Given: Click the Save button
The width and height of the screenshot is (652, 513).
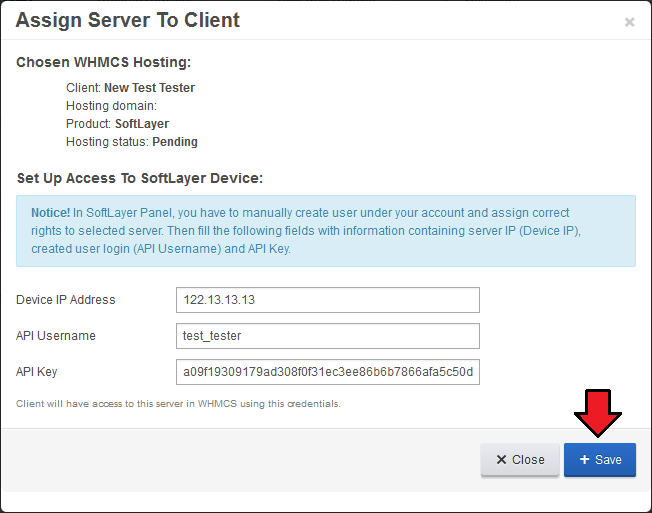Looking at the screenshot, I should click(600, 460).
